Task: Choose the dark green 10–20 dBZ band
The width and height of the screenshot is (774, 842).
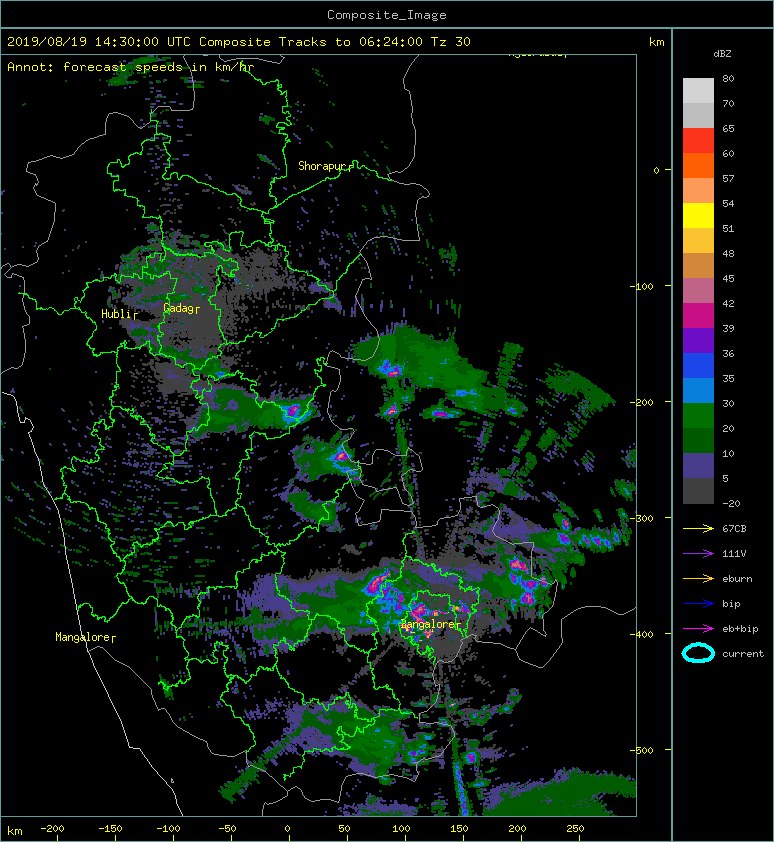Action: tap(698, 440)
